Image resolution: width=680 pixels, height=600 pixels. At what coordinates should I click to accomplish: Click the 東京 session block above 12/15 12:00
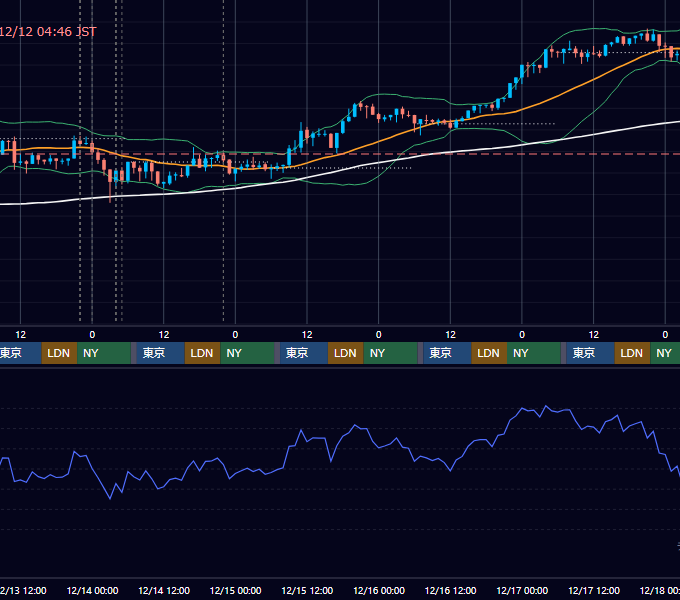(x=304, y=353)
